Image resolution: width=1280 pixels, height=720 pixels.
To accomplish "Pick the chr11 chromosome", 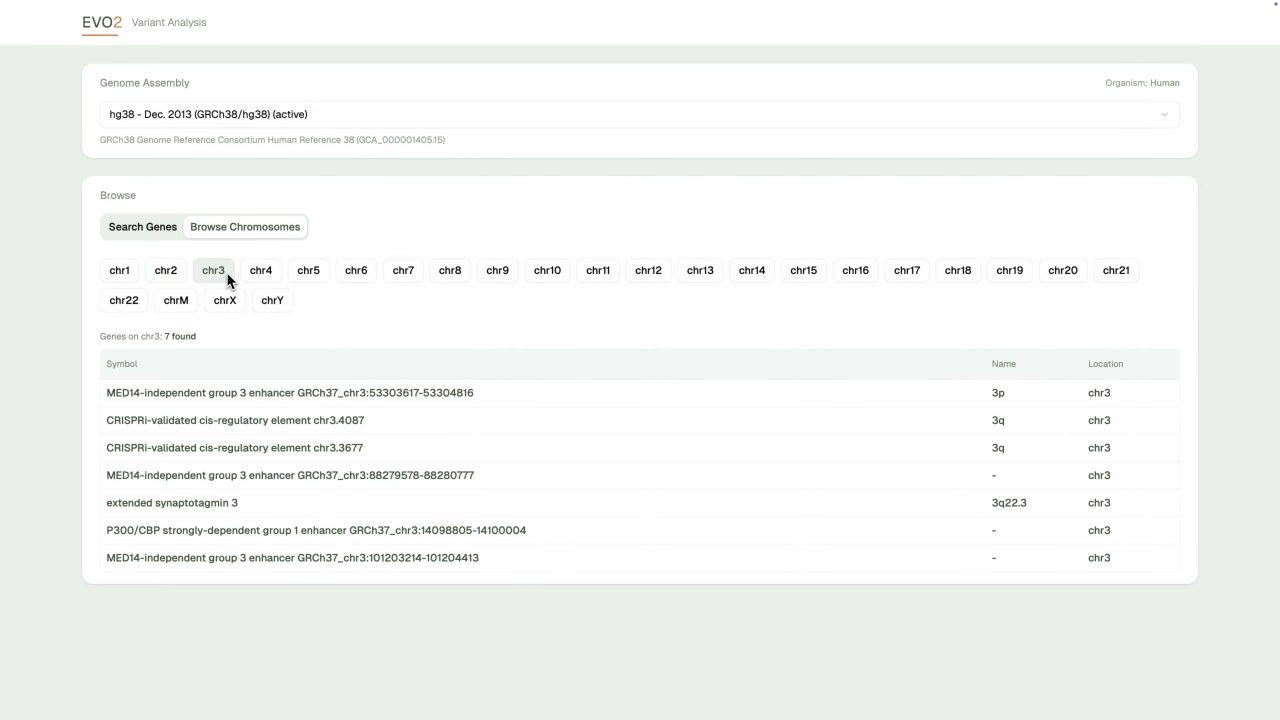I will pos(598,271).
